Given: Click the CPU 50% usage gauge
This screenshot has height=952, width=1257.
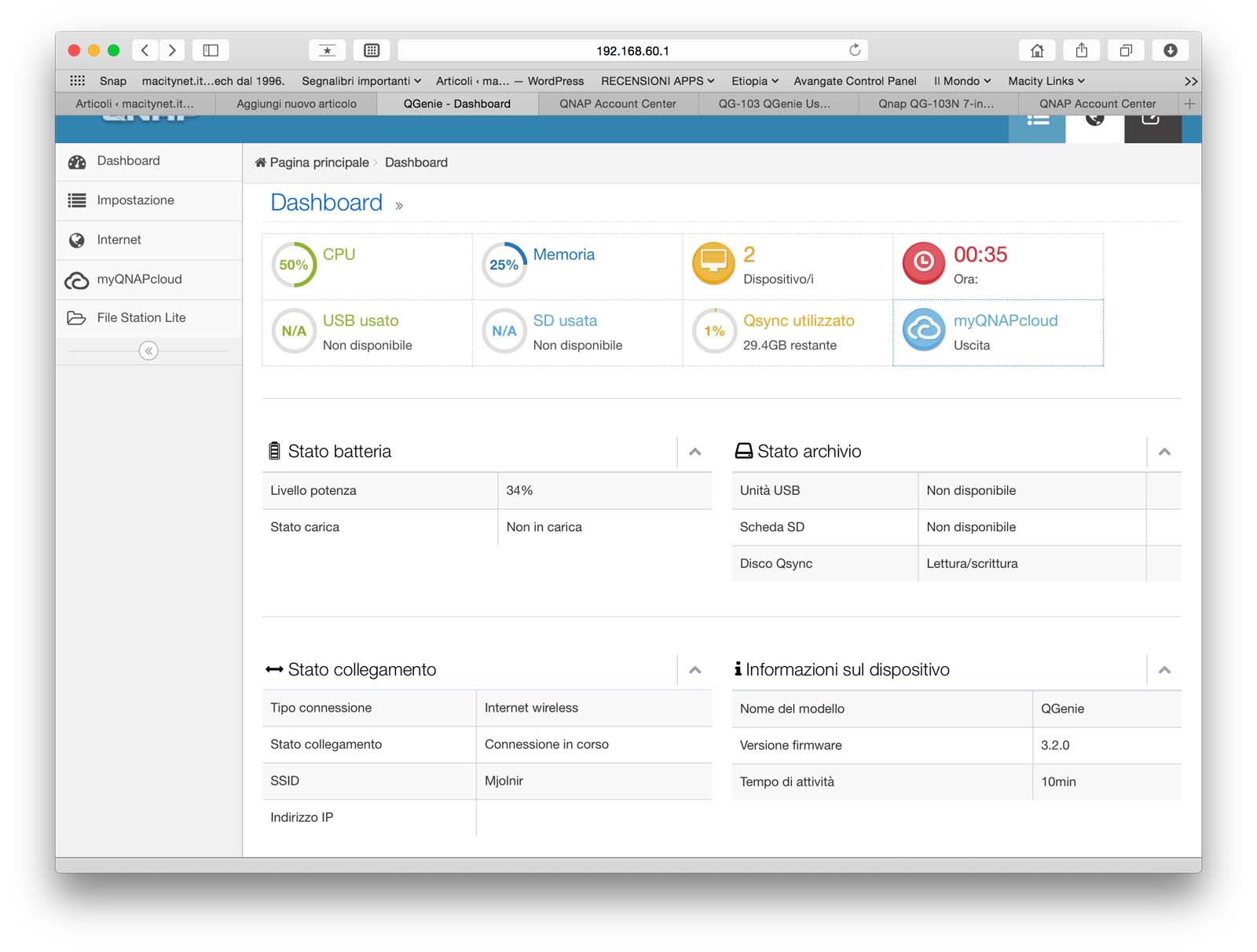Looking at the screenshot, I should (x=294, y=265).
